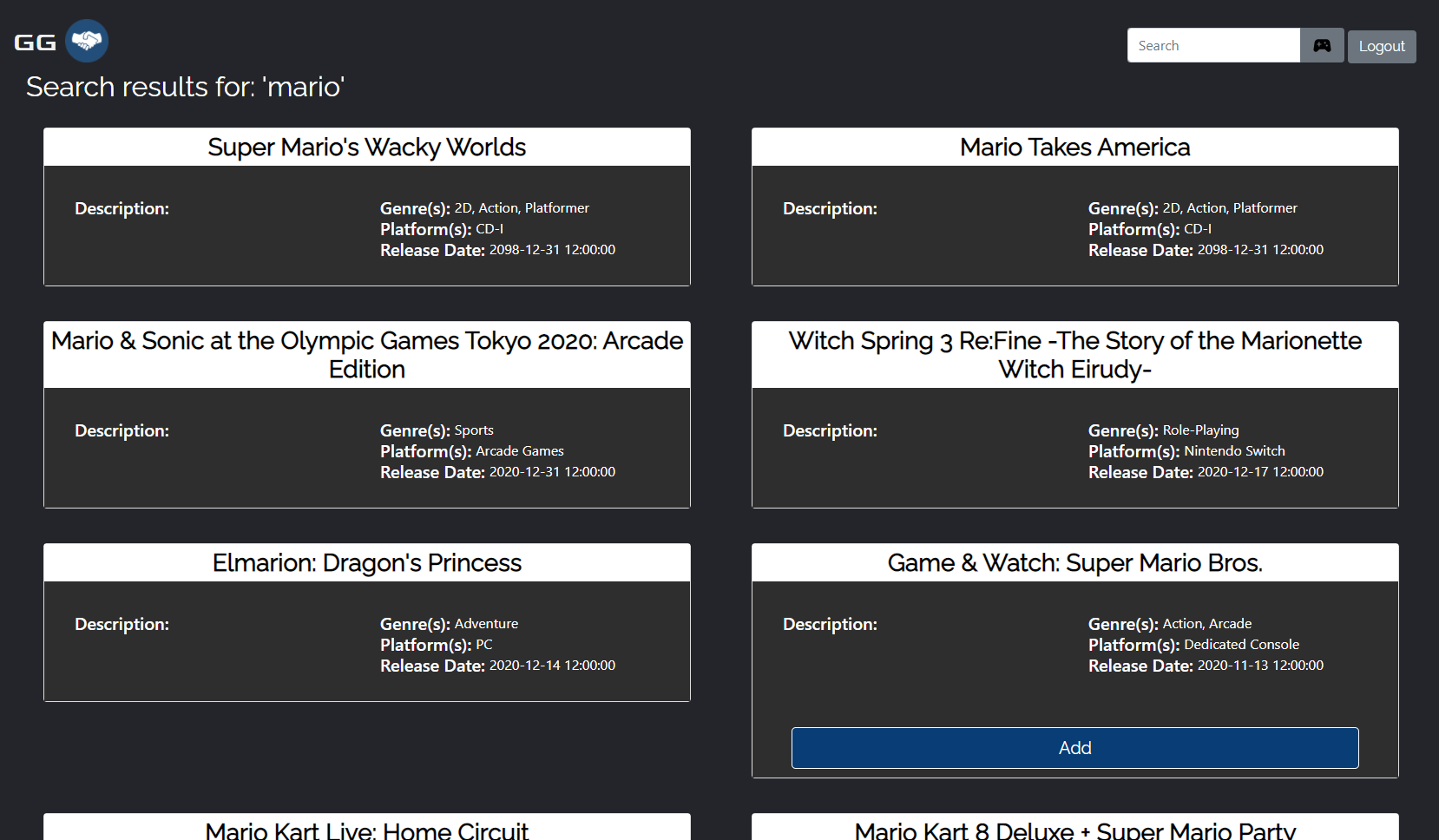Open Elmarion: Dragon's Princess title
This screenshot has height=840, width=1439.
[x=367, y=563]
